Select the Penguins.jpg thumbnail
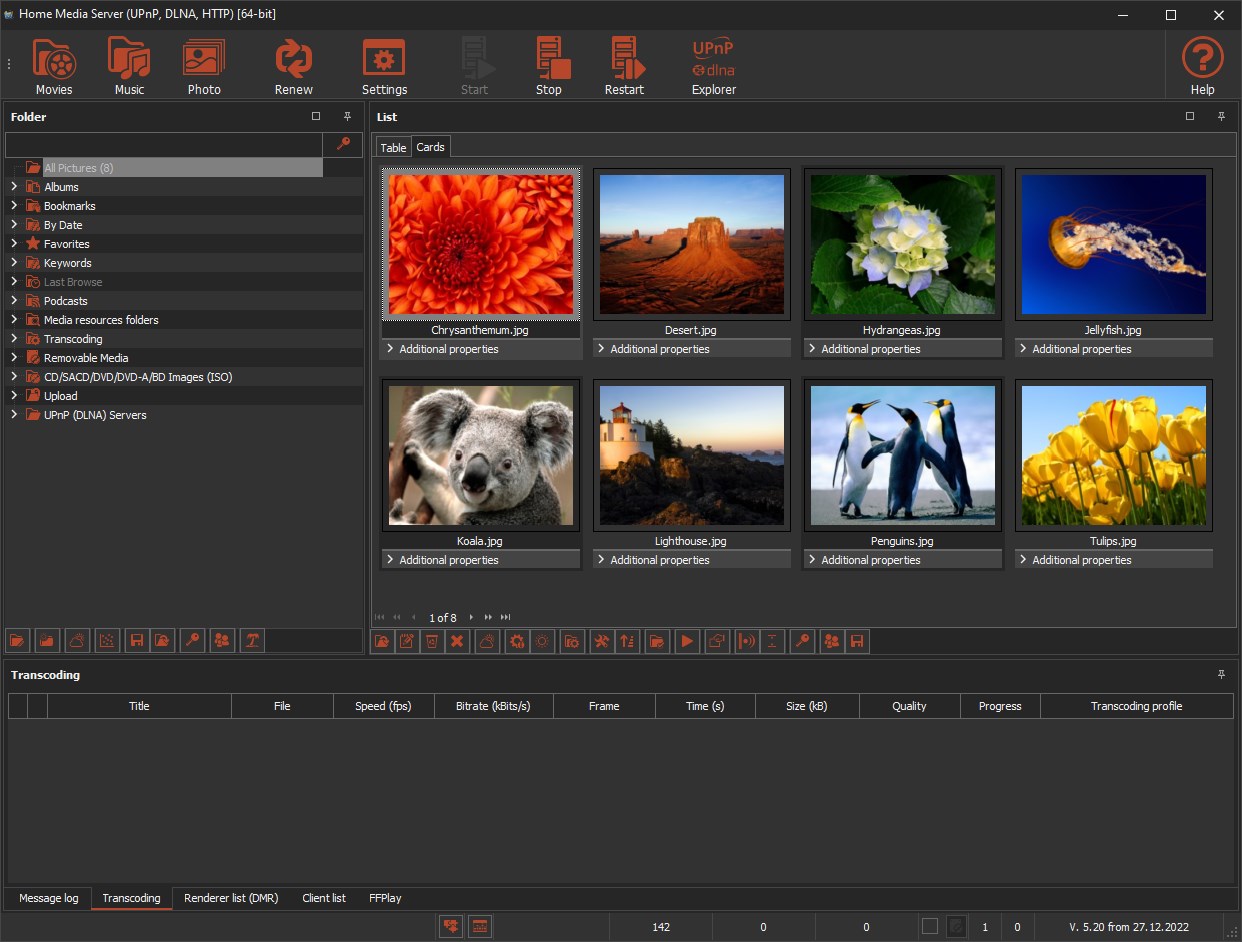 [x=902, y=455]
